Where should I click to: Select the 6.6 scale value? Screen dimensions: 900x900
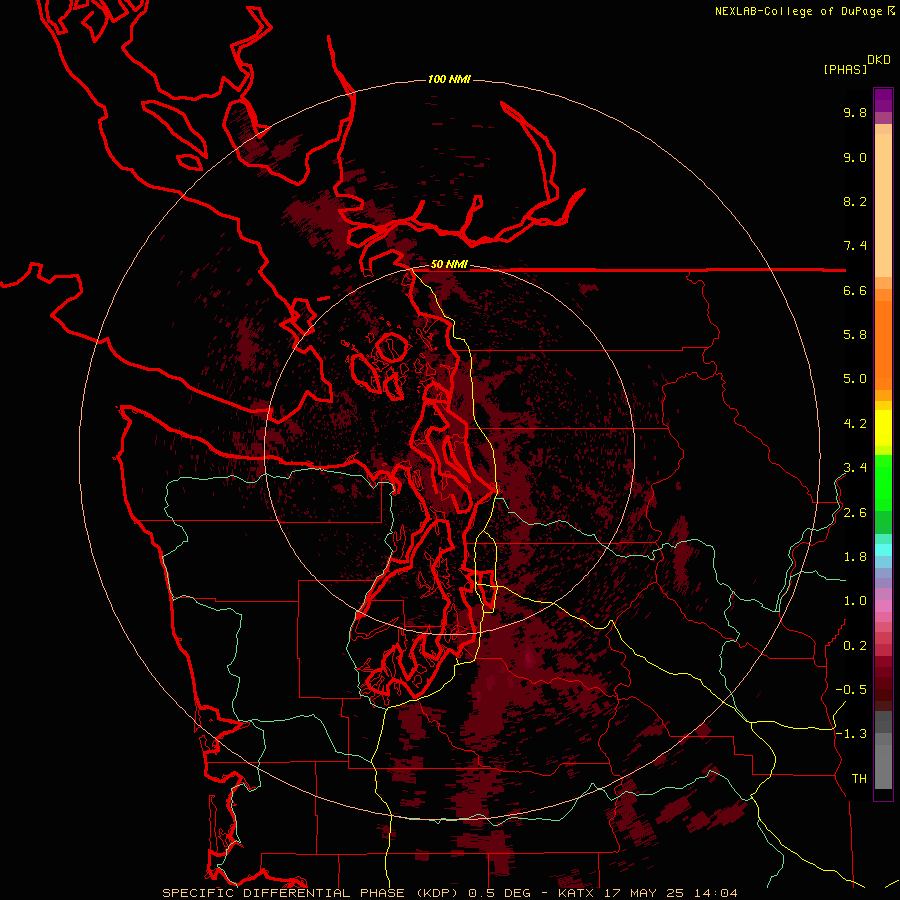[855, 290]
